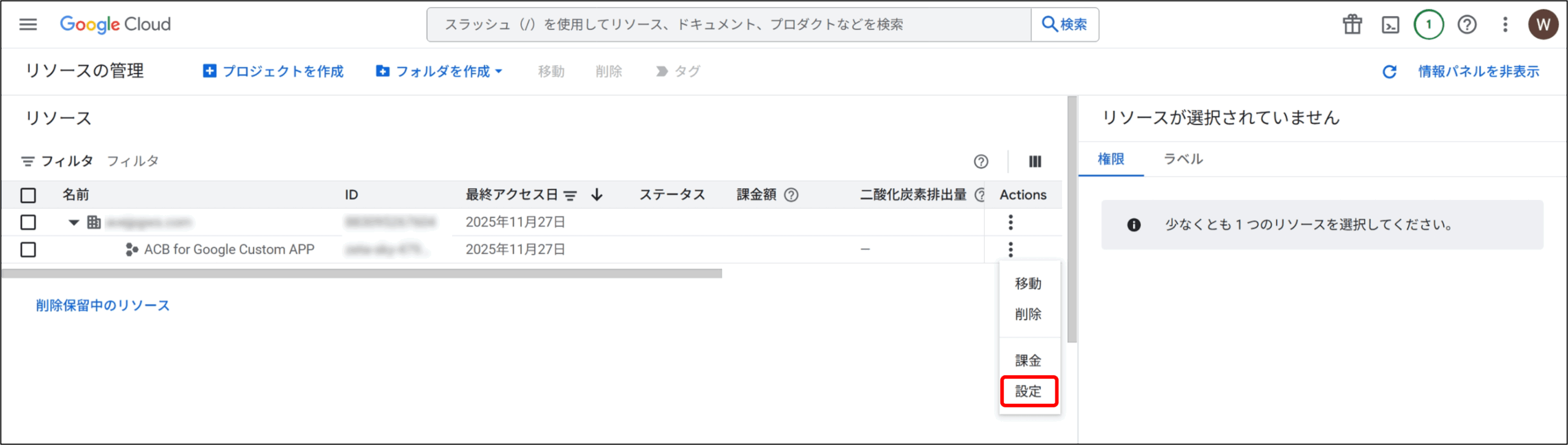Click the 課金額 help tooltip icon
Viewport: 1568px width, 445px height.
click(791, 195)
